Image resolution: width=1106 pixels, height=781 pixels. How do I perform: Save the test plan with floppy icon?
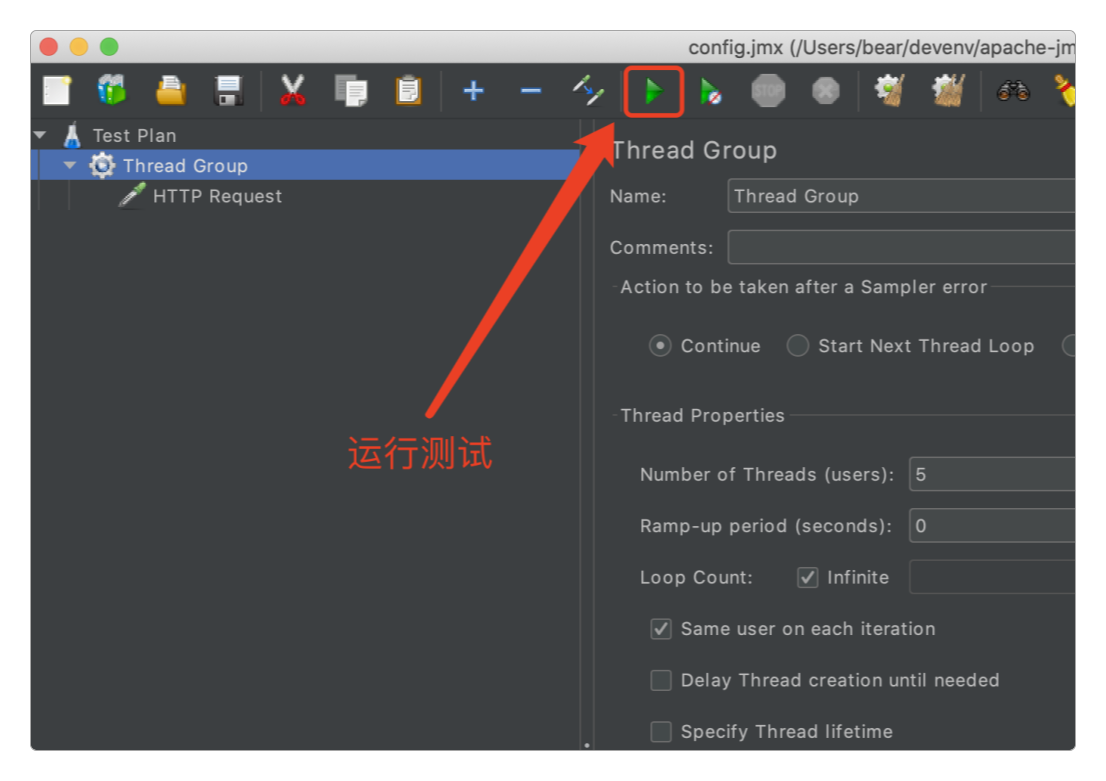(x=229, y=91)
